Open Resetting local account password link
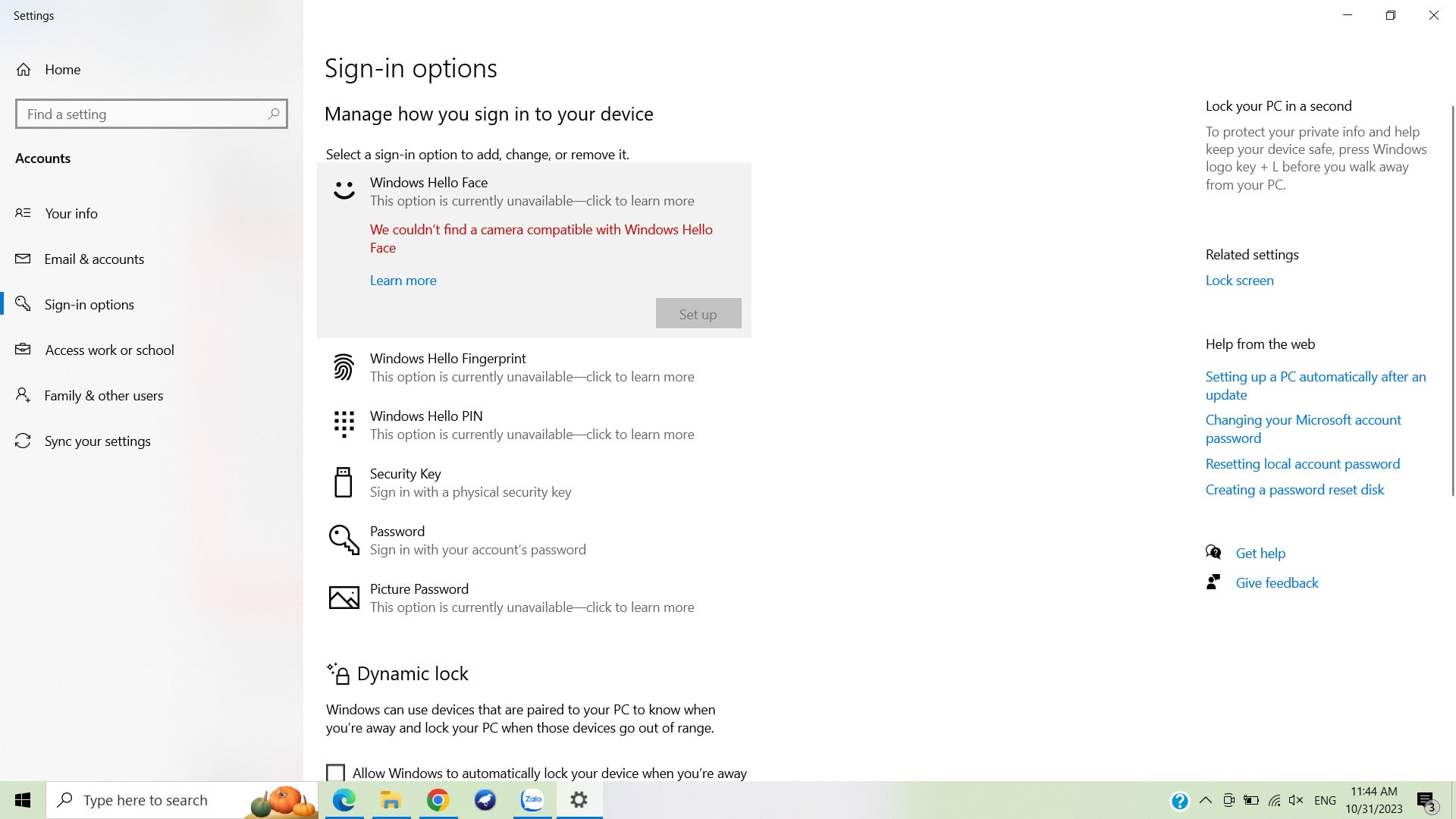This screenshot has height=819, width=1456. click(x=1302, y=463)
